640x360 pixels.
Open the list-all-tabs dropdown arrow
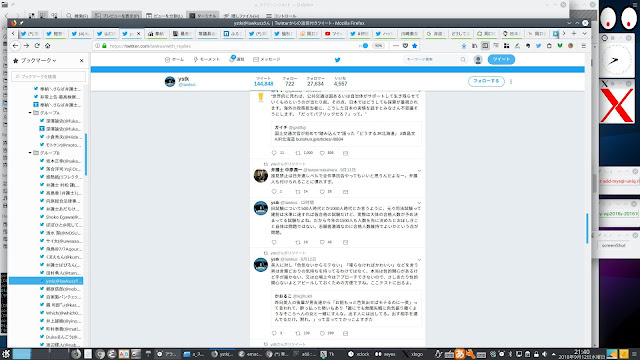coord(584,33)
